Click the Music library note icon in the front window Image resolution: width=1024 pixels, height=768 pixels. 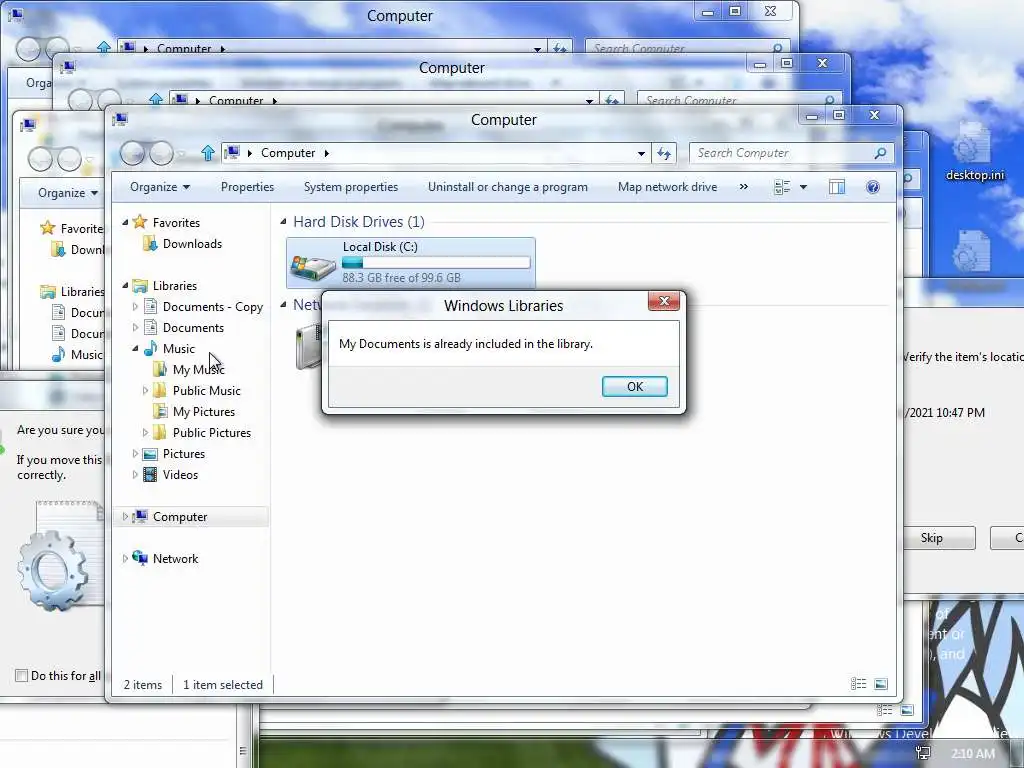point(150,348)
